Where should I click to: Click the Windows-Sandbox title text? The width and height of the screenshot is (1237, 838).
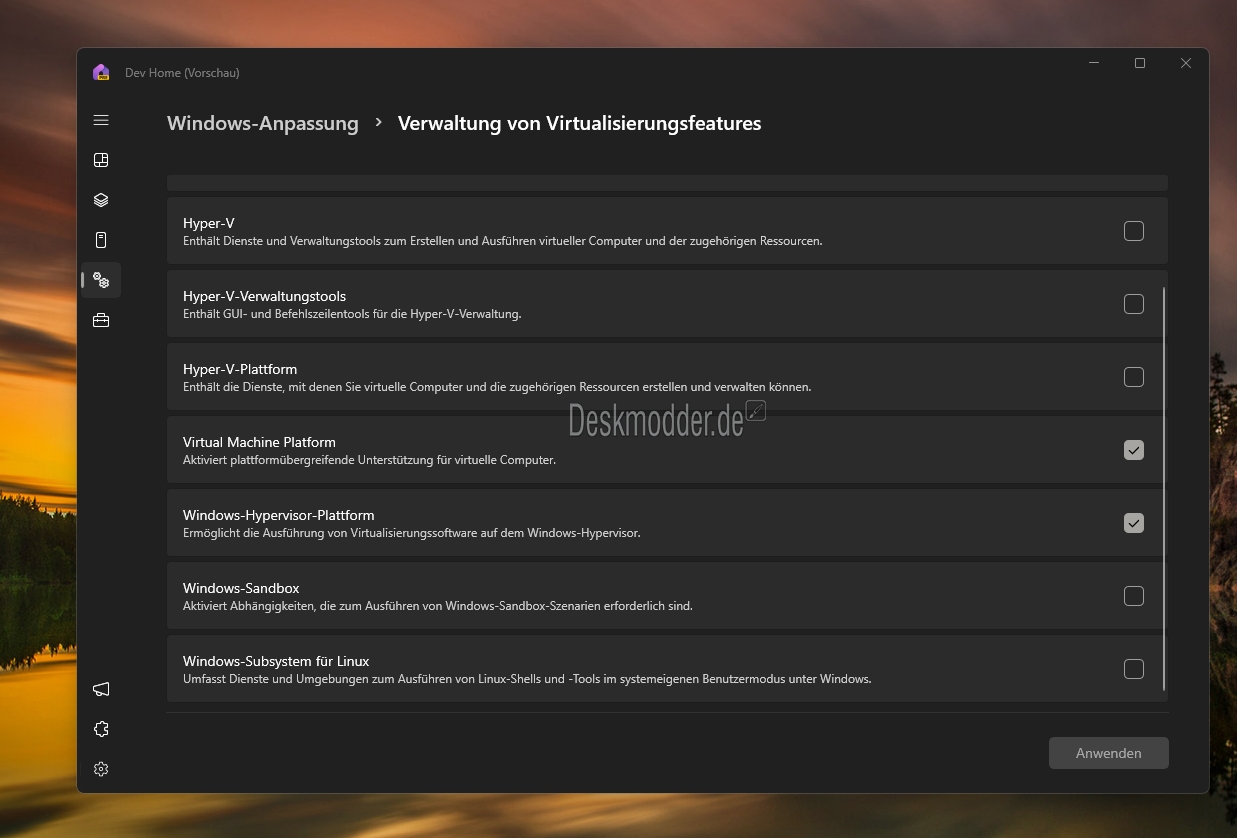coord(241,588)
